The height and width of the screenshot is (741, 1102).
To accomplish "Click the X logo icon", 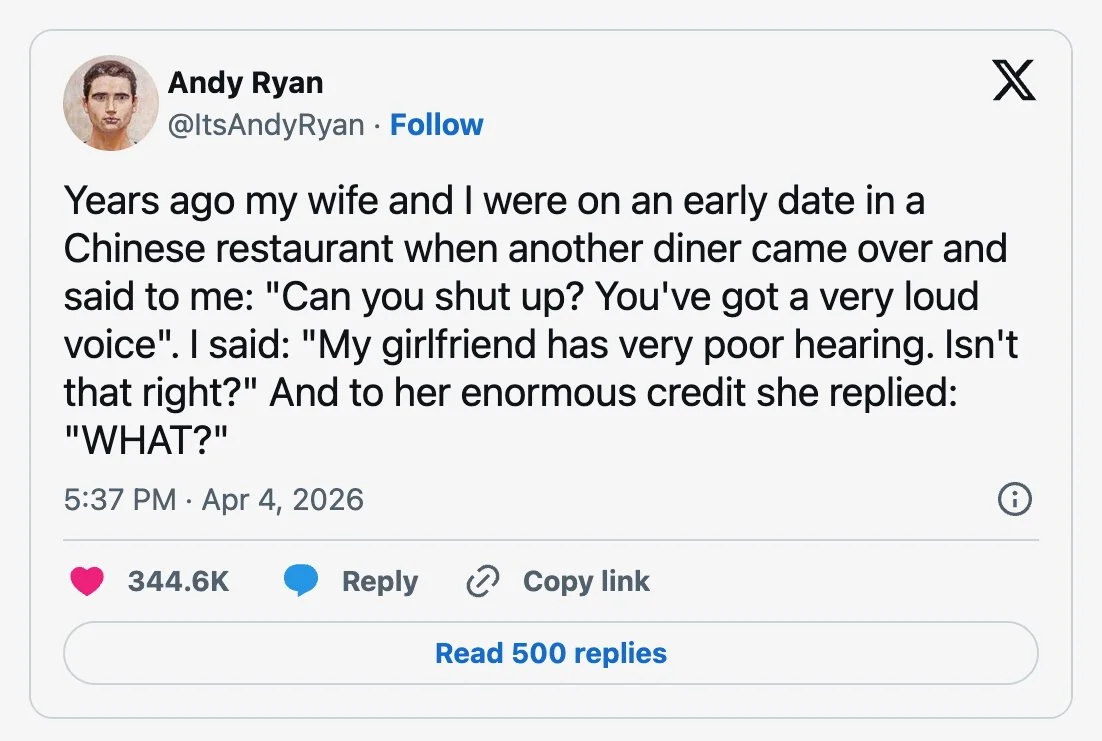I will (1013, 80).
